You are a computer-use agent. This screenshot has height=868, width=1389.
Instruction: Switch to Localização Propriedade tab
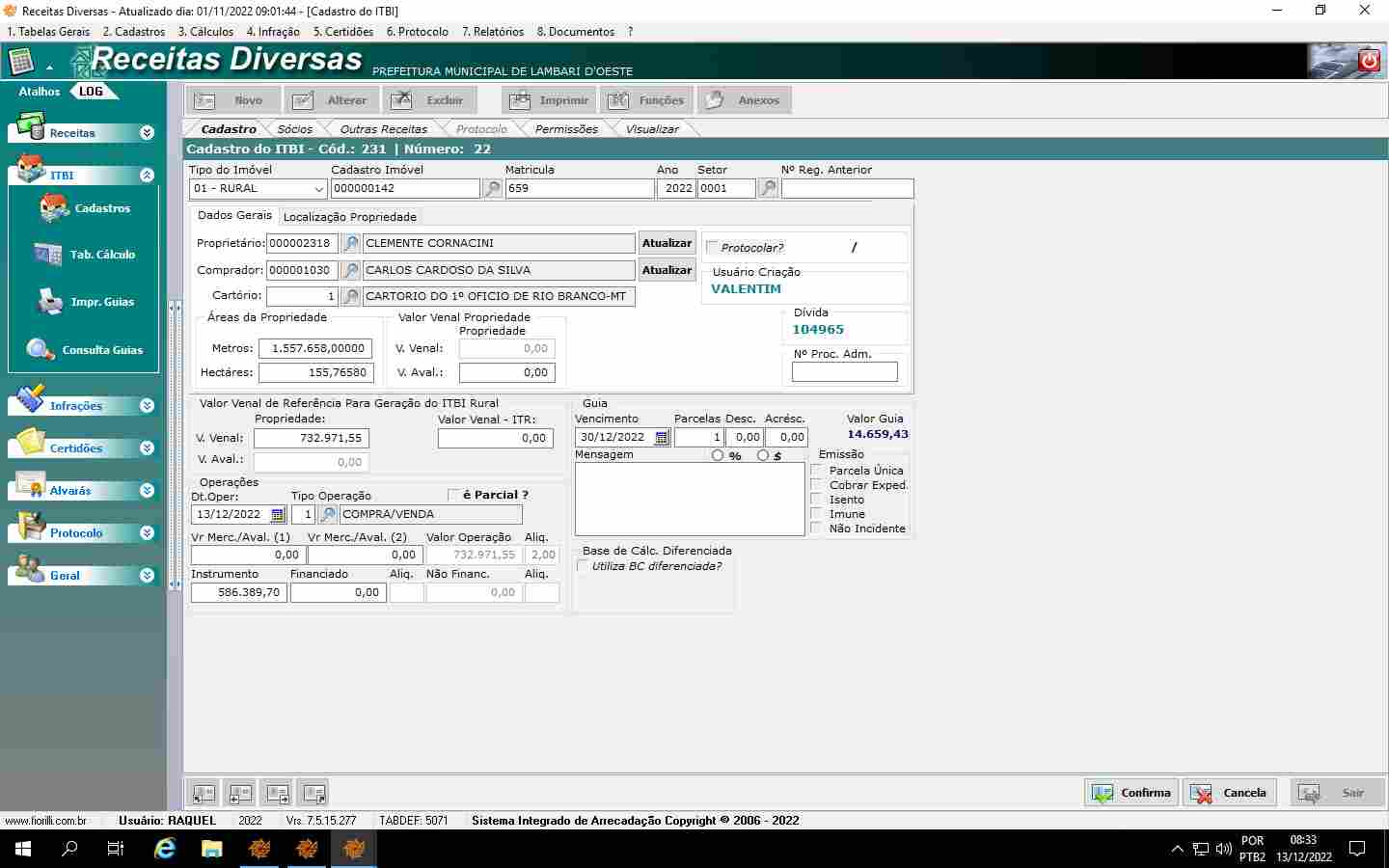349,217
